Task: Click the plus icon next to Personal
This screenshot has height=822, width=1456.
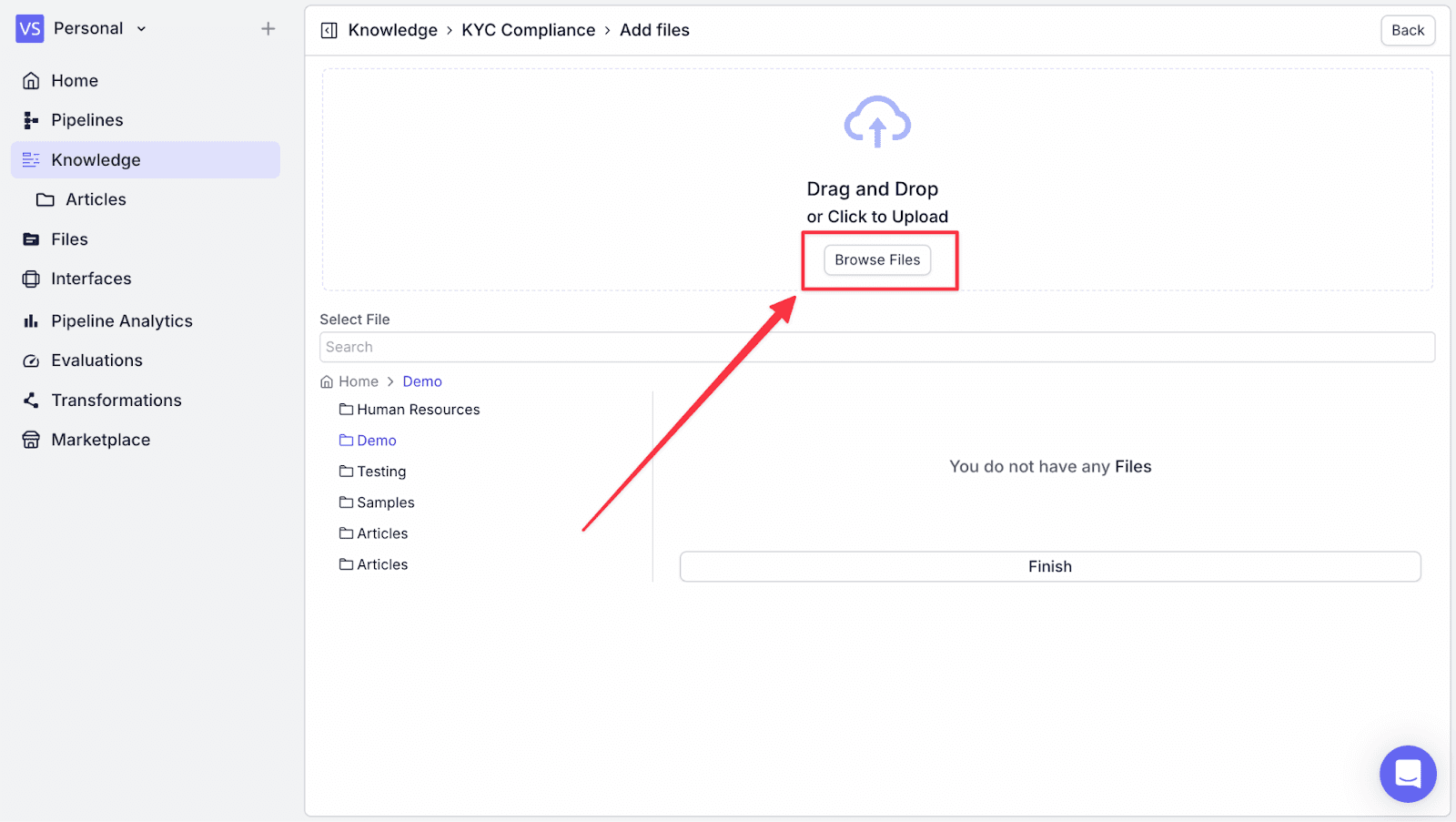Action: pyautogui.click(x=268, y=29)
